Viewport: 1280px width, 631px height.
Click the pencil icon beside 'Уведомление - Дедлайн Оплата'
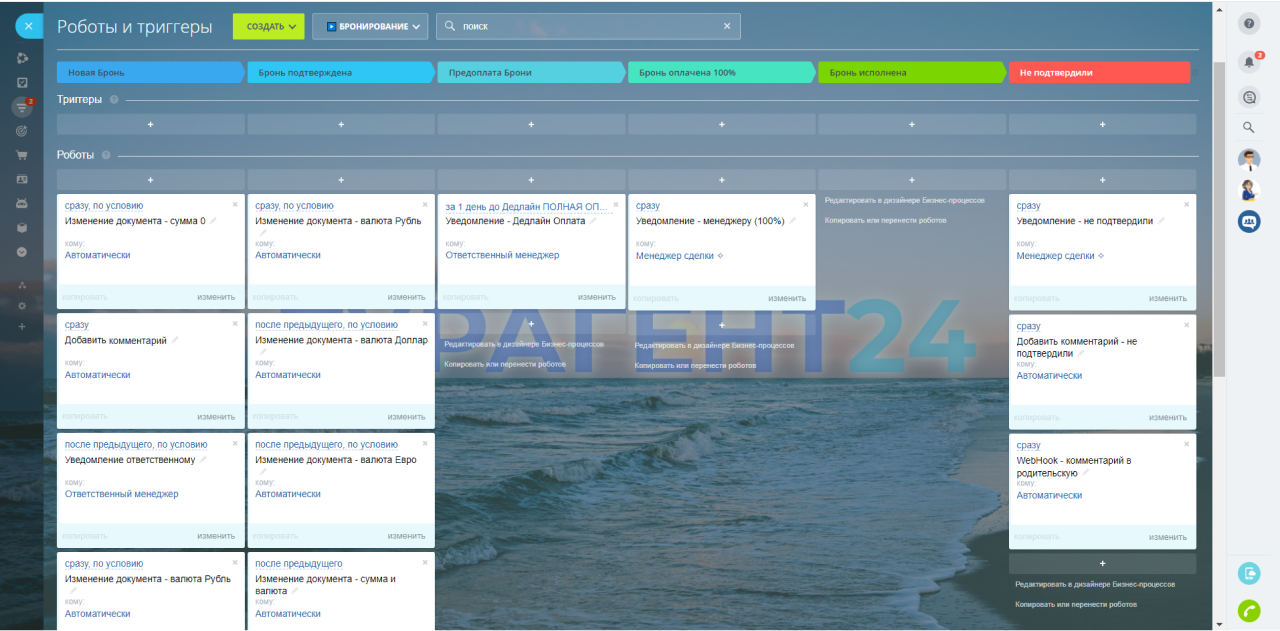593,221
